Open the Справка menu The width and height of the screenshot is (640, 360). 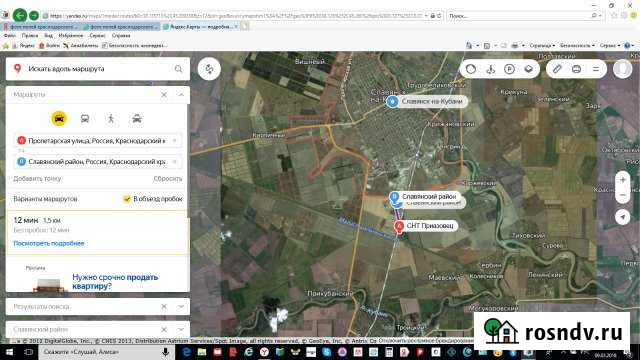(x=121, y=36)
